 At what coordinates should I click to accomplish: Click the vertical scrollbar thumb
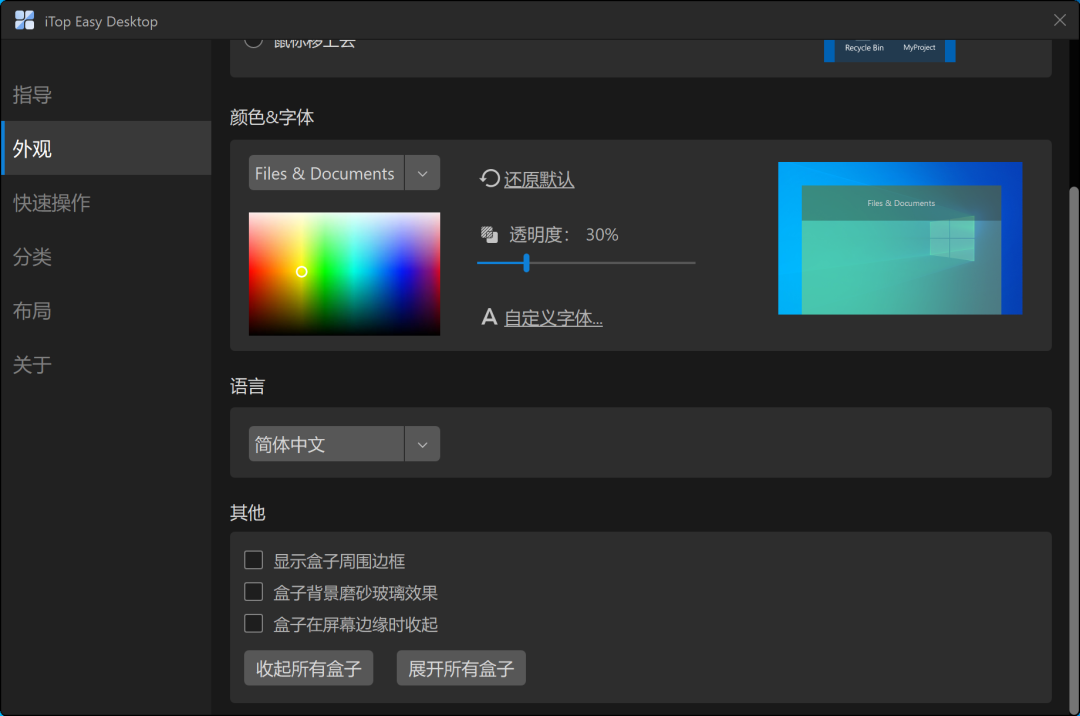point(1074,451)
